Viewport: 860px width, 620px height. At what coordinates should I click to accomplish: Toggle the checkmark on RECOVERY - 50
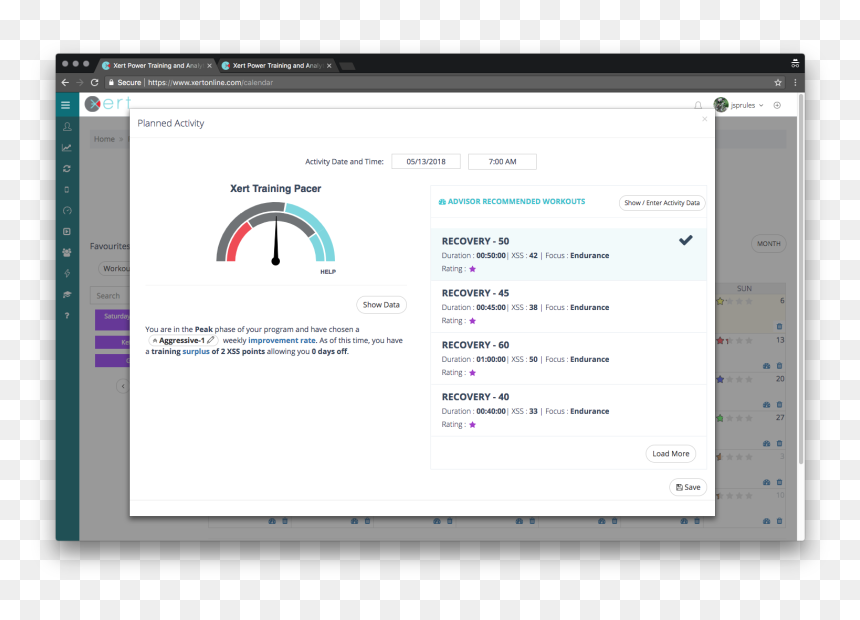pyautogui.click(x=686, y=240)
